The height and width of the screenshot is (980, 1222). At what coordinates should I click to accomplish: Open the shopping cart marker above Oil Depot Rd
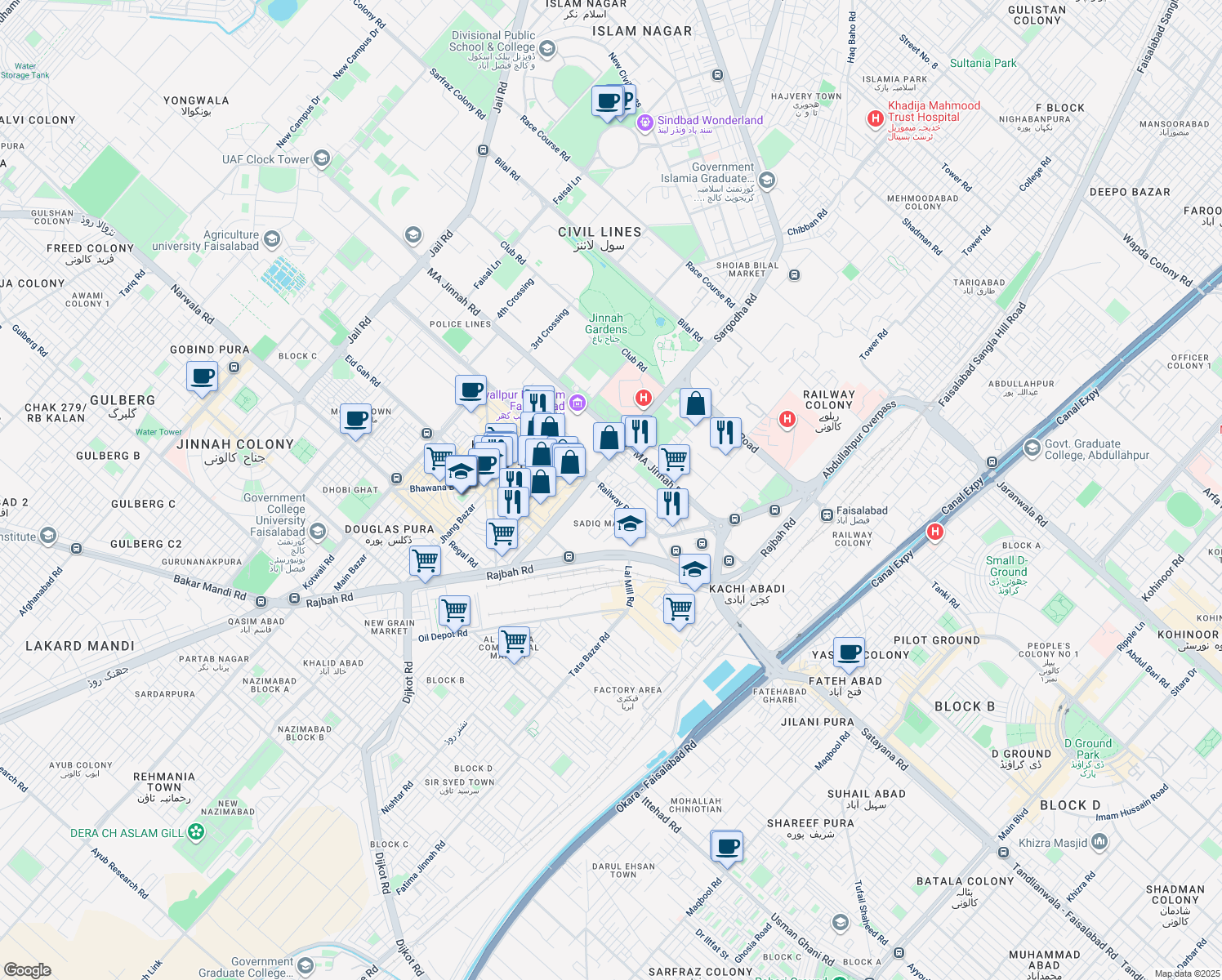click(x=454, y=610)
